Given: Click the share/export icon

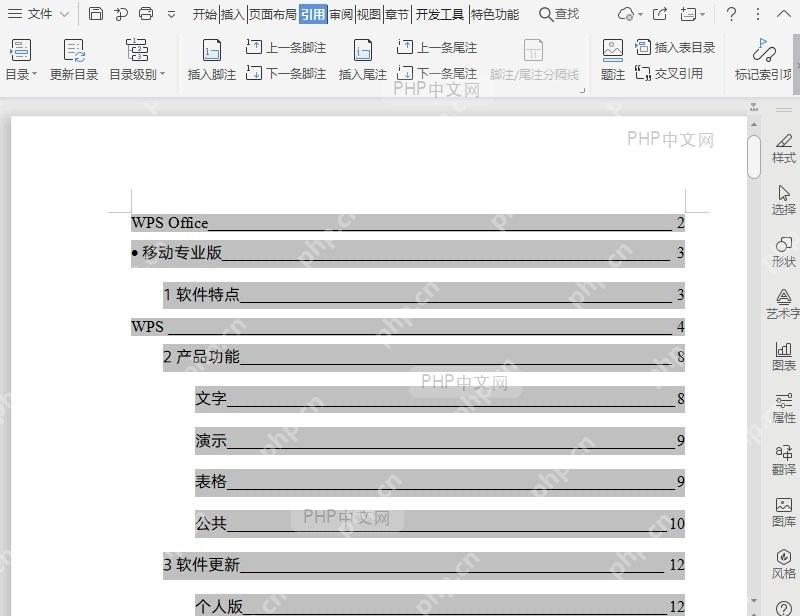Looking at the screenshot, I should click(x=660, y=14).
